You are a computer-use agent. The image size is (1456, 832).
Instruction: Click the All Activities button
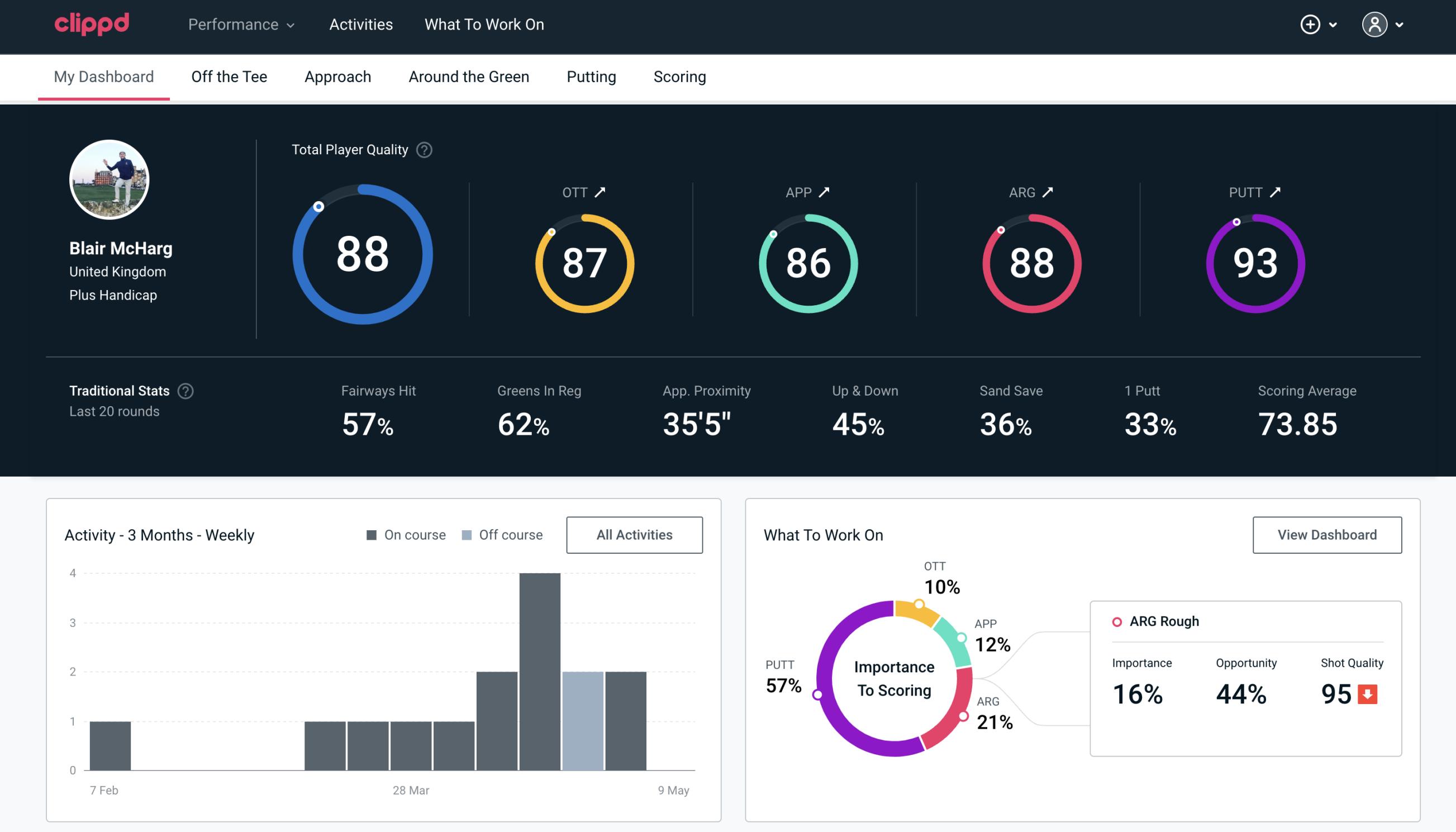[x=634, y=535]
